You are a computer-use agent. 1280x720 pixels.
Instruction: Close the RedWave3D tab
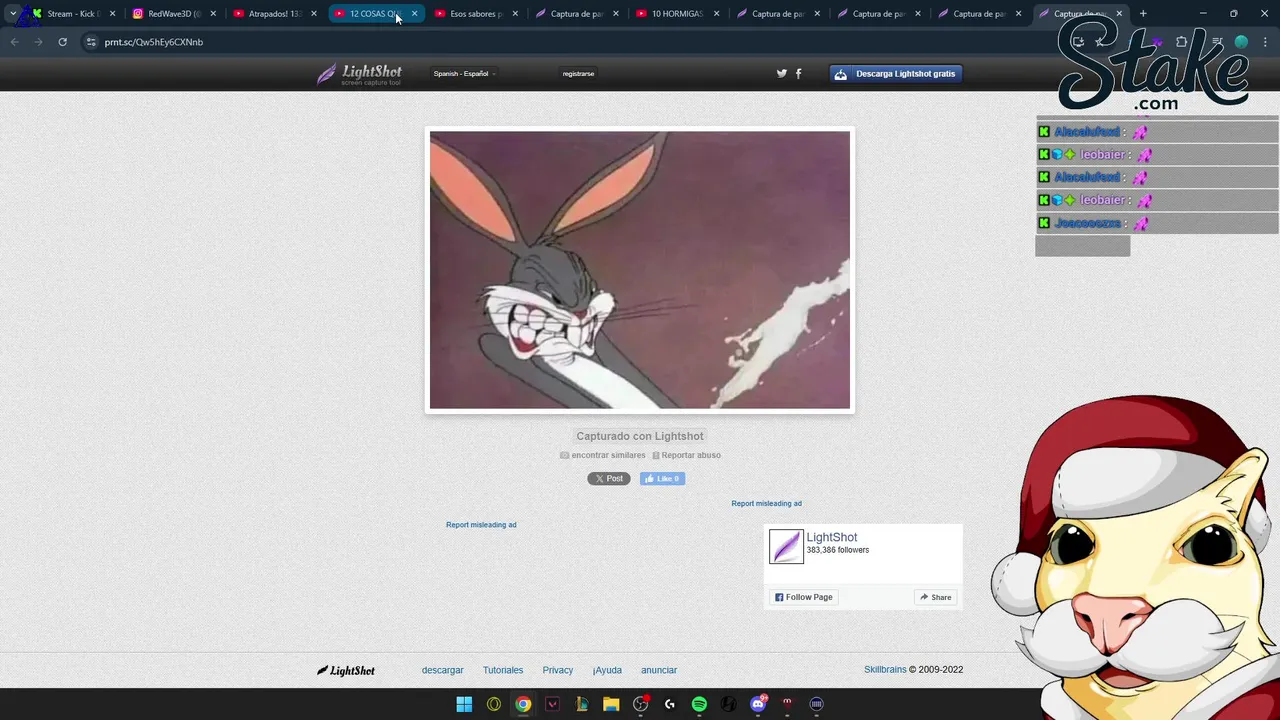(213, 14)
